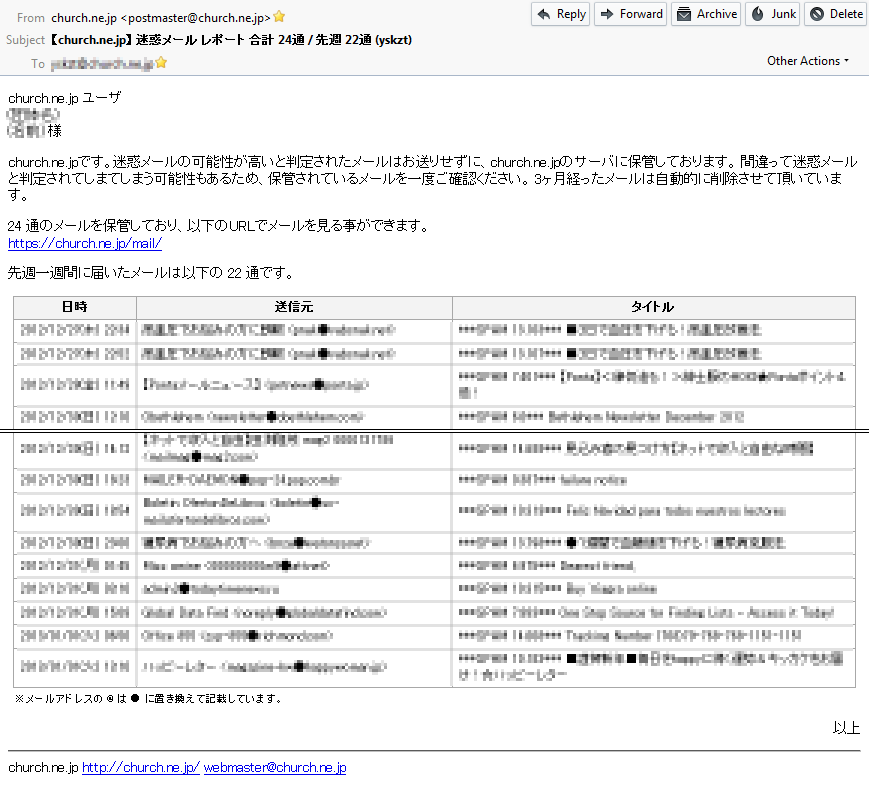This screenshot has width=869, height=789.
Task: Open the http://church.ne.jp/ footer link
Action: pos(141,768)
